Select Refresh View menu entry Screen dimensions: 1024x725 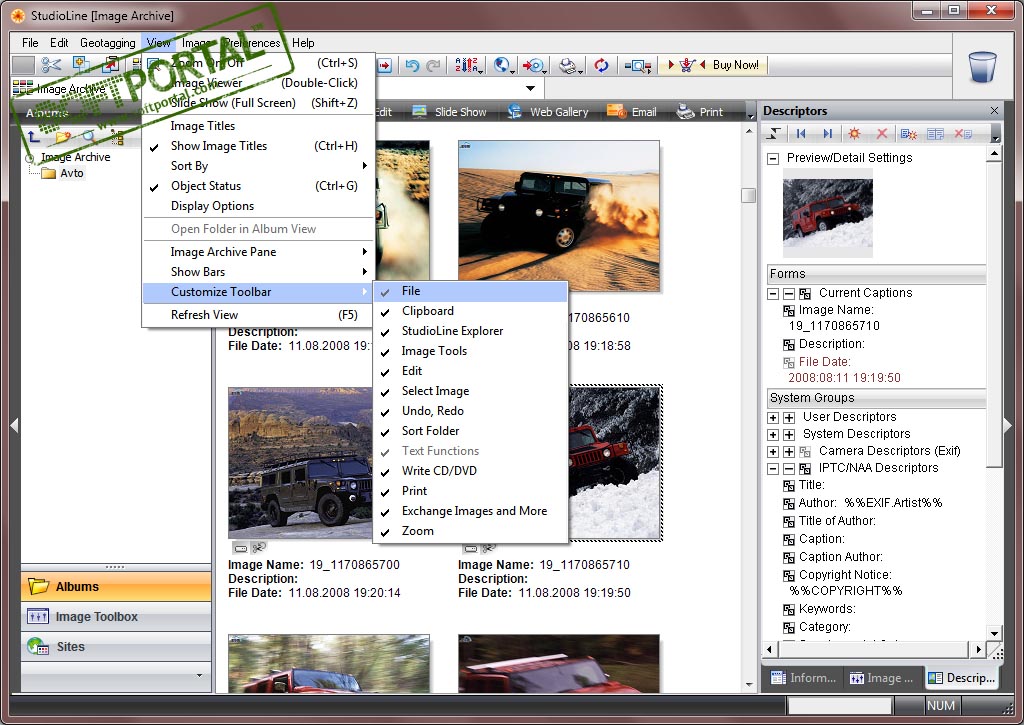tap(258, 315)
